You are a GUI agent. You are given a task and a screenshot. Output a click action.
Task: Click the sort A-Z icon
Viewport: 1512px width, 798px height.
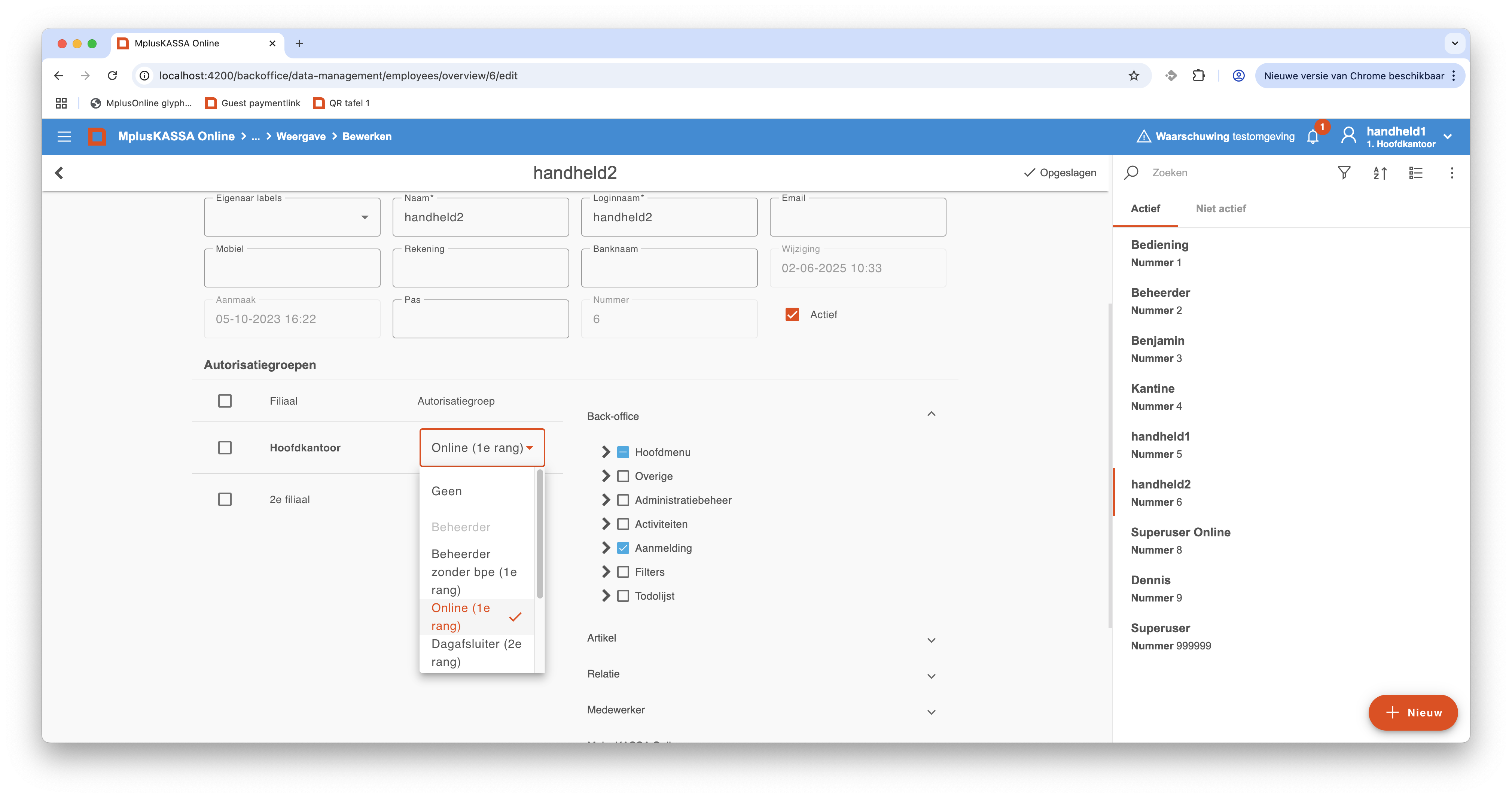[1380, 173]
